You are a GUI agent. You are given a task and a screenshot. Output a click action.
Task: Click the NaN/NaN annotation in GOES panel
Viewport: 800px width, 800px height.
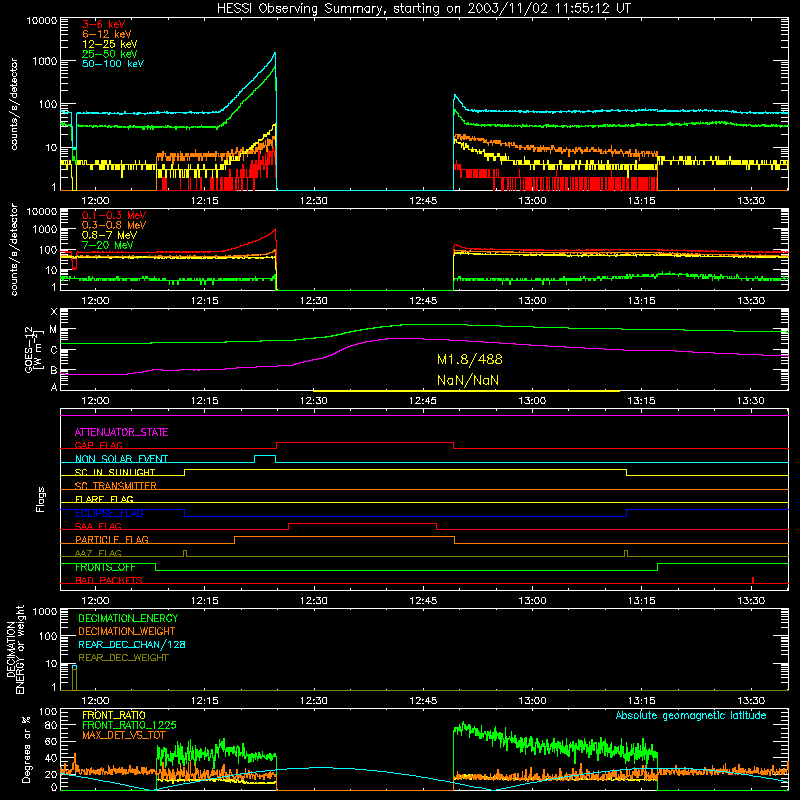click(x=468, y=380)
